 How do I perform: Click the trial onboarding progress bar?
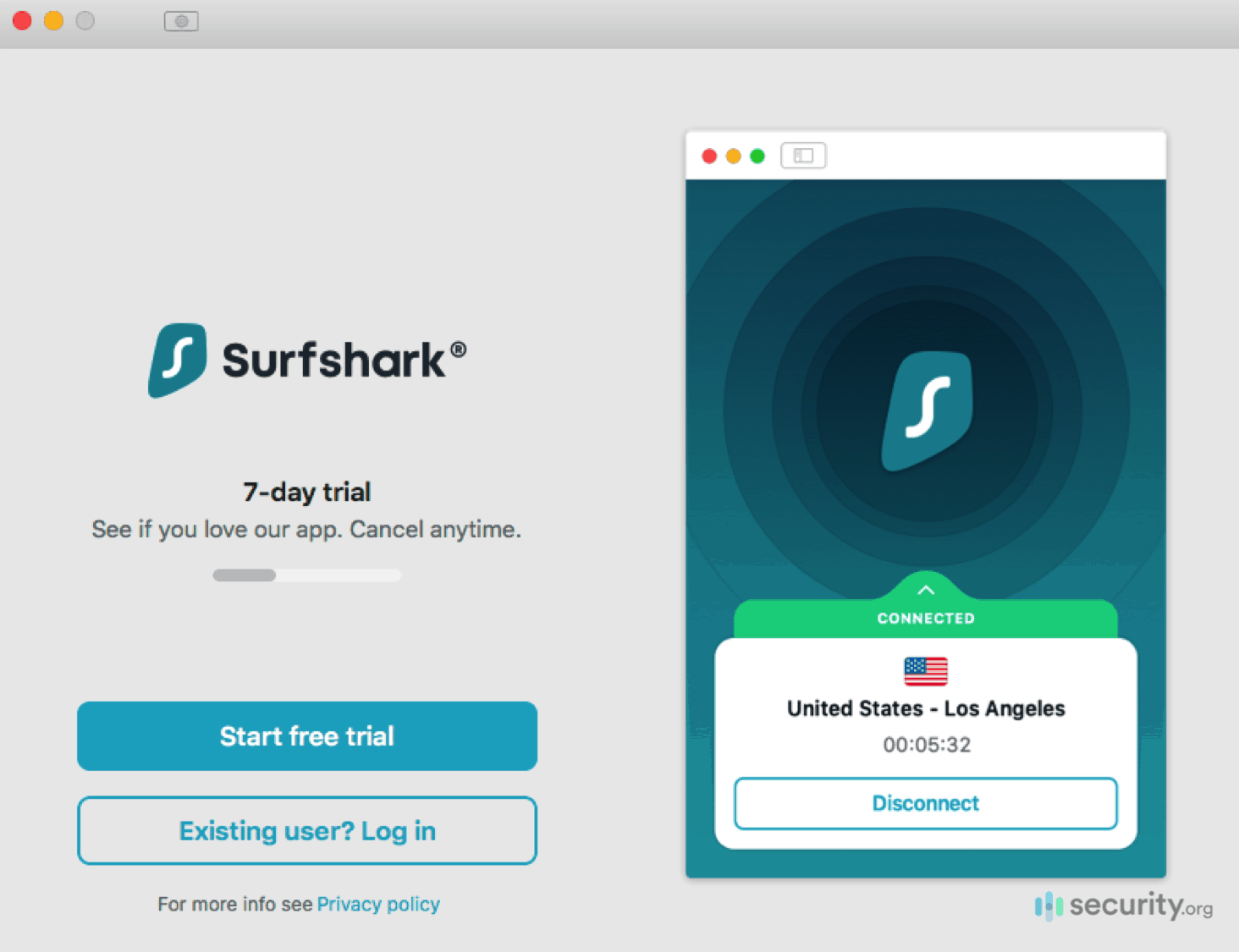[306, 575]
